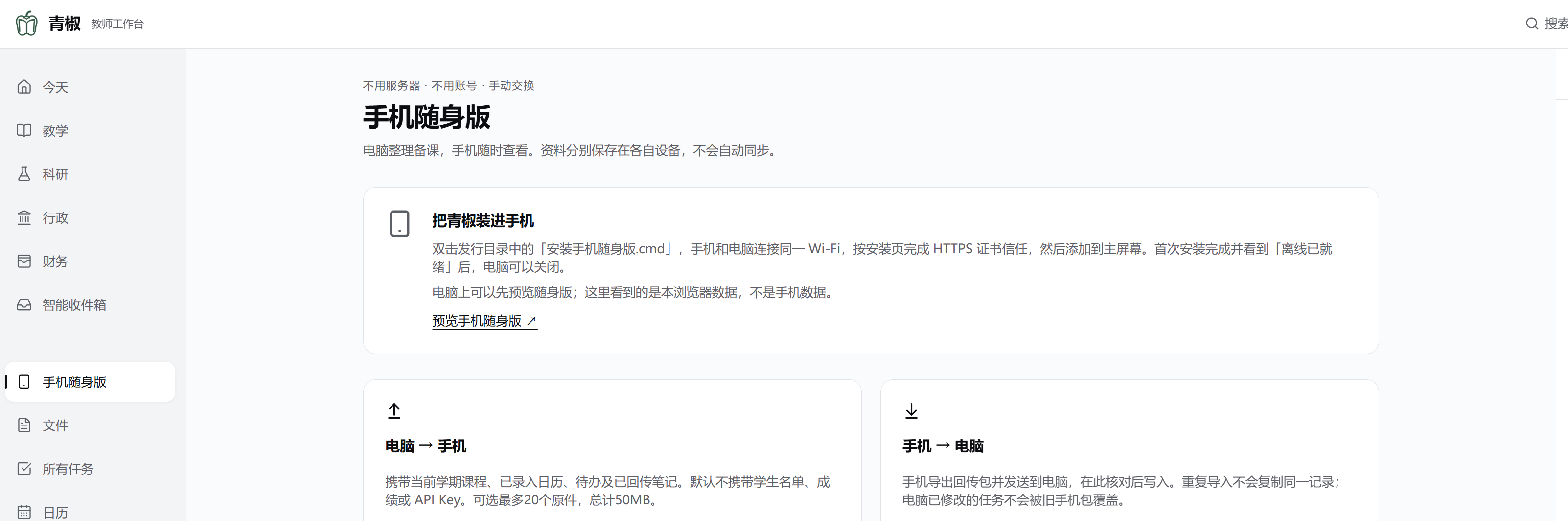The image size is (1568, 521).
Task: Click the upload arrow icon above 电脑 → 手机
Action: pyautogui.click(x=394, y=411)
